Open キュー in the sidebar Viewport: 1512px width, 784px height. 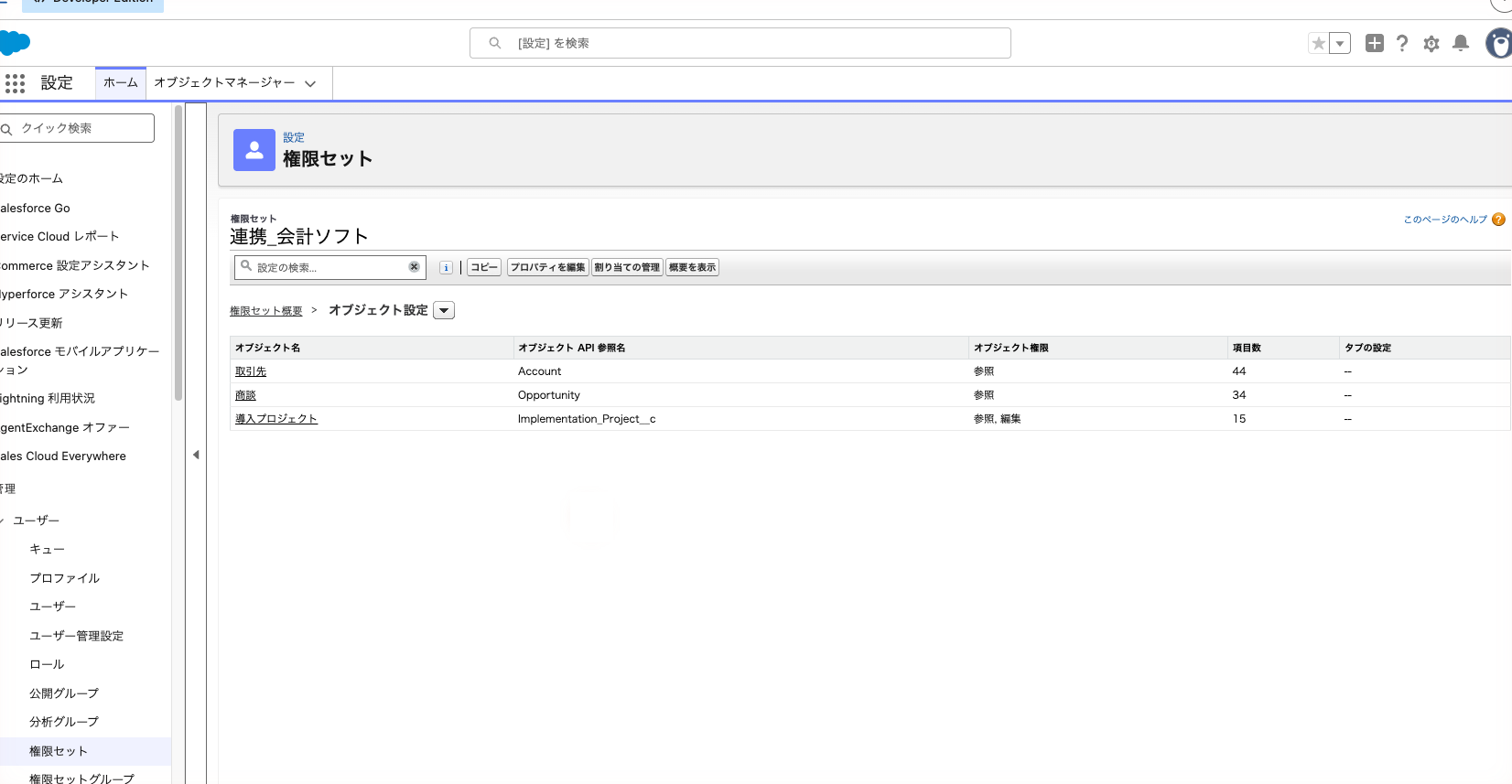(47, 549)
